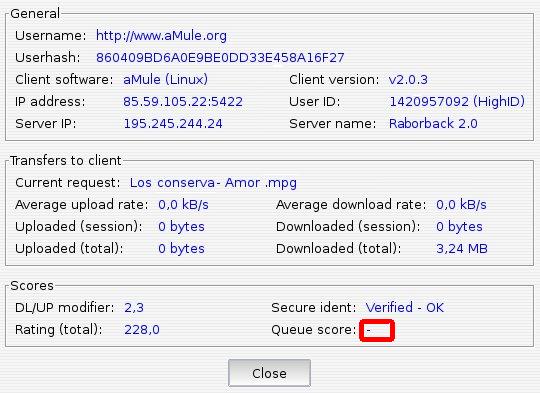Screen dimensions: 540x393
Task: Click the Server IP value 195.245.244.24
Action: pos(173,124)
